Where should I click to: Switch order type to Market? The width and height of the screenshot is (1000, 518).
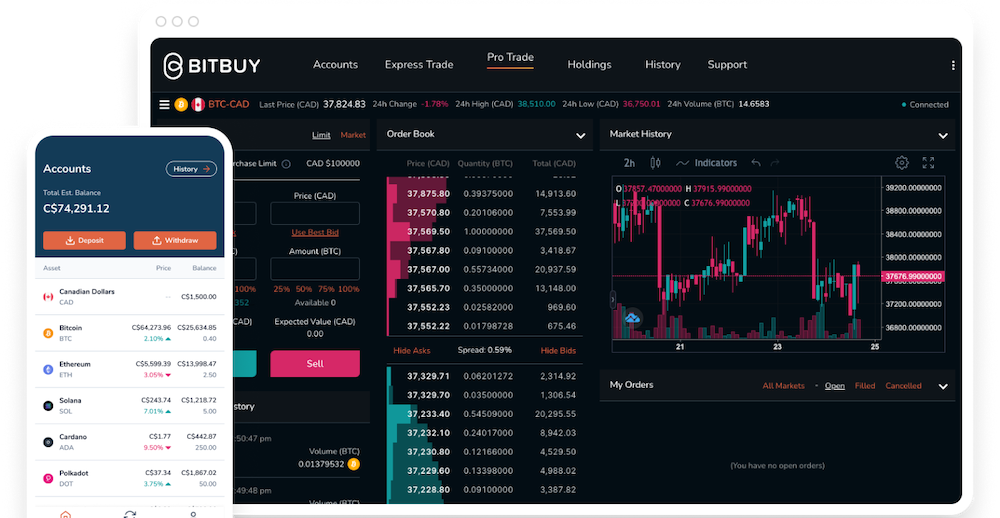(353, 135)
